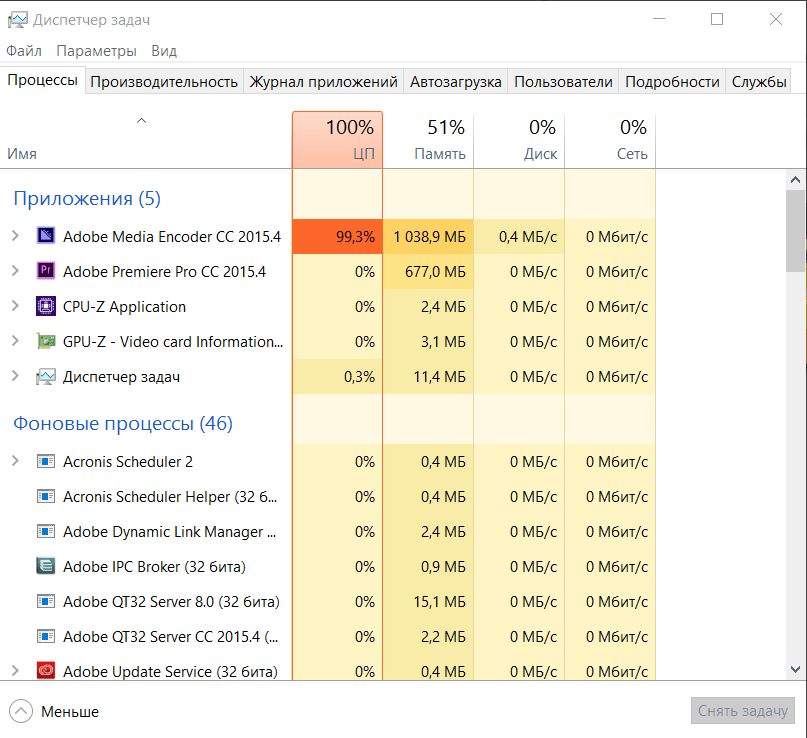Select the Приложения (5) group heading
Screen dimensions: 807x738
87,199
